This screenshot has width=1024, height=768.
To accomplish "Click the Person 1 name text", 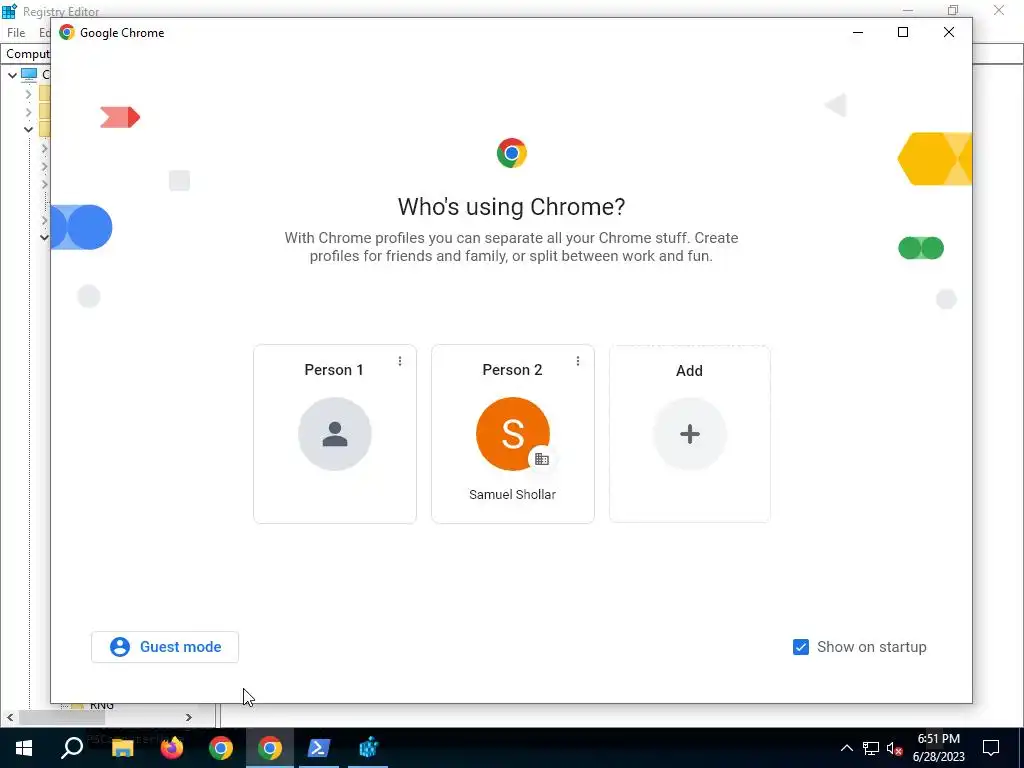I will coord(334,370).
